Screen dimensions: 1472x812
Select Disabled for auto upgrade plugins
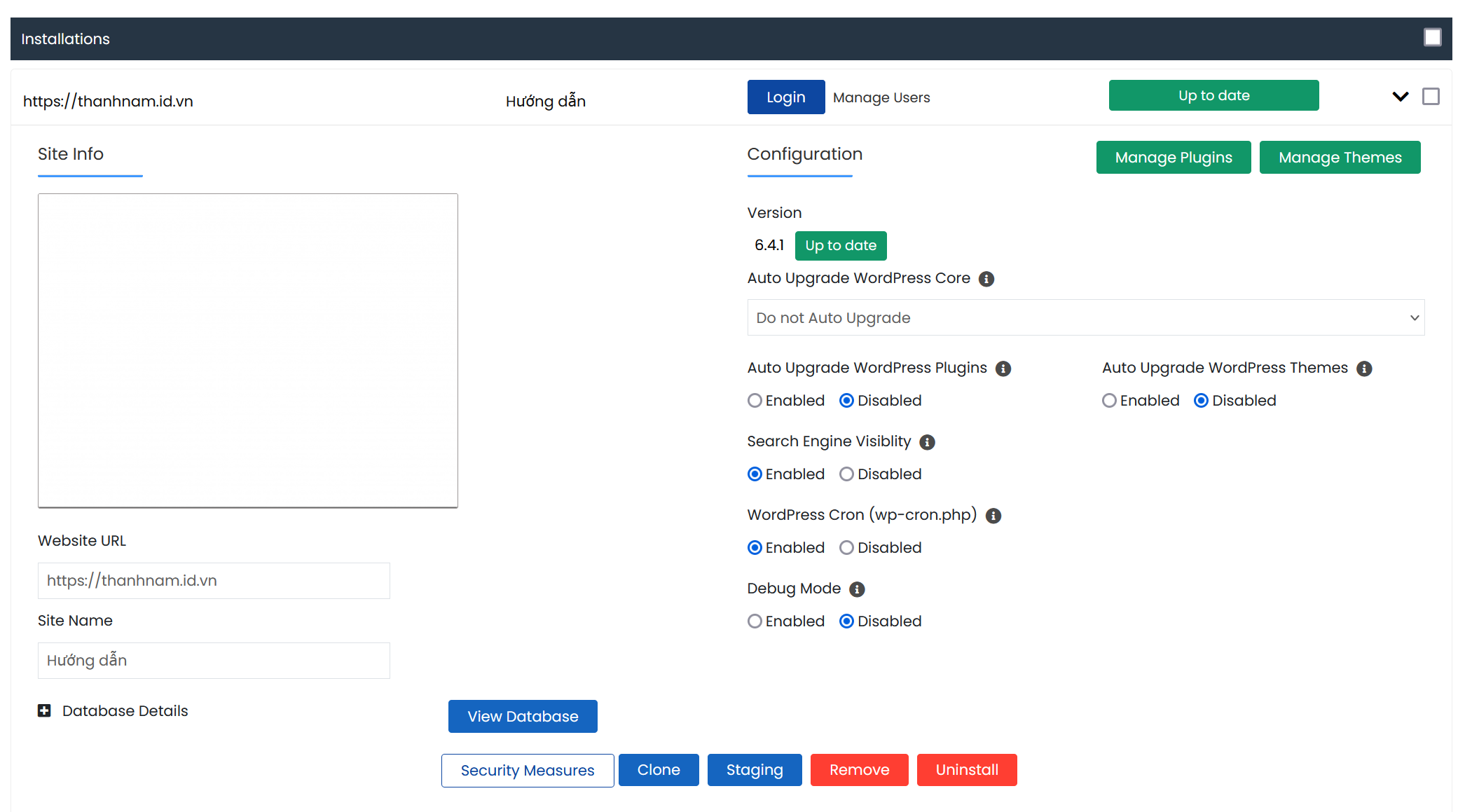point(846,401)
